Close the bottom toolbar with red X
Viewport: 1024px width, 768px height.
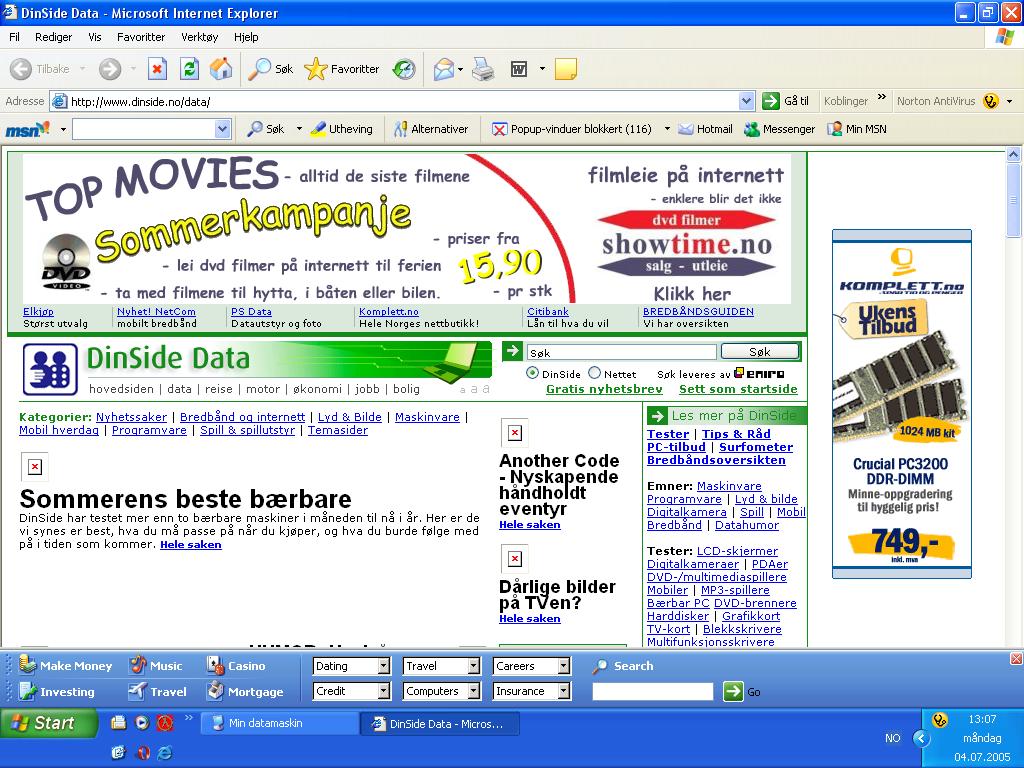tap(1016, 658)
